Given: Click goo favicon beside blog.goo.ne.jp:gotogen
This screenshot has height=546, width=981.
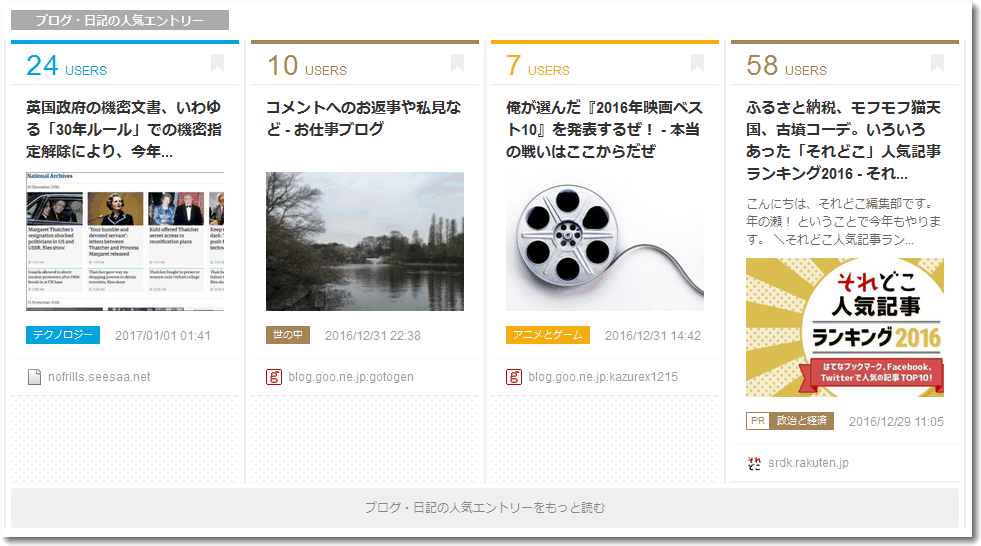Looking at the screenshot, I should [274, 377].
